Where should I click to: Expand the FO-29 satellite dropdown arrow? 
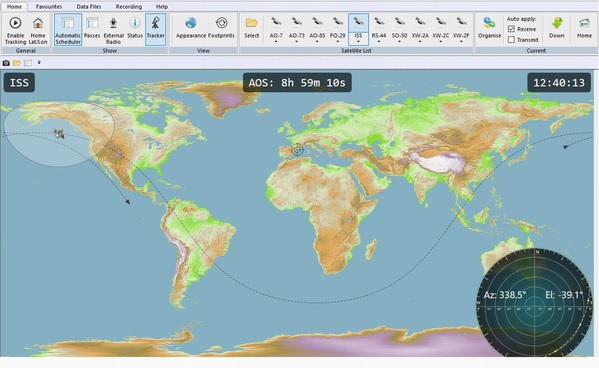pos(337,41)
